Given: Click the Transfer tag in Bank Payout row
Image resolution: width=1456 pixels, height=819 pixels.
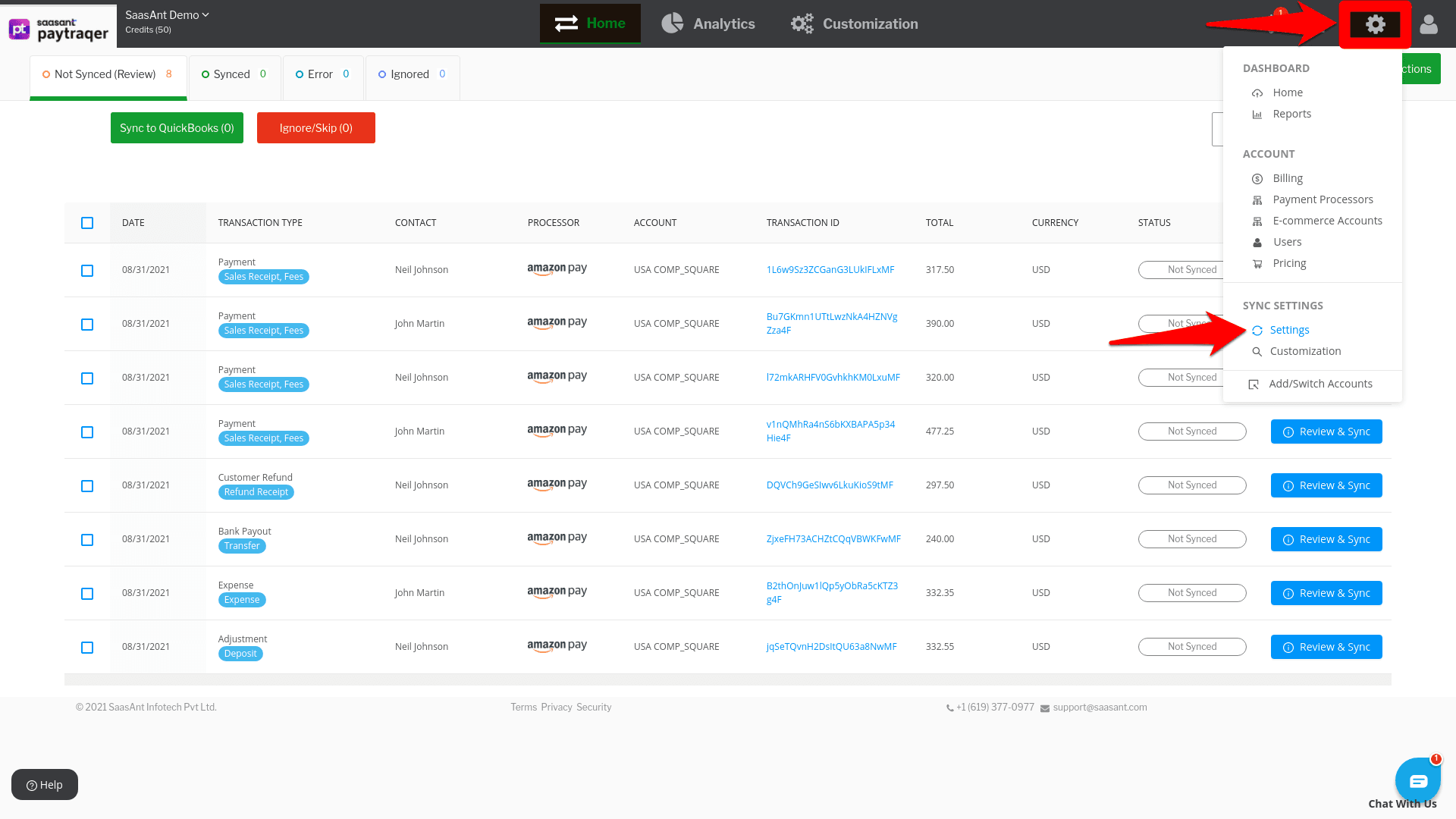Looking at the screenshot, I should click(x=242, y=546).
